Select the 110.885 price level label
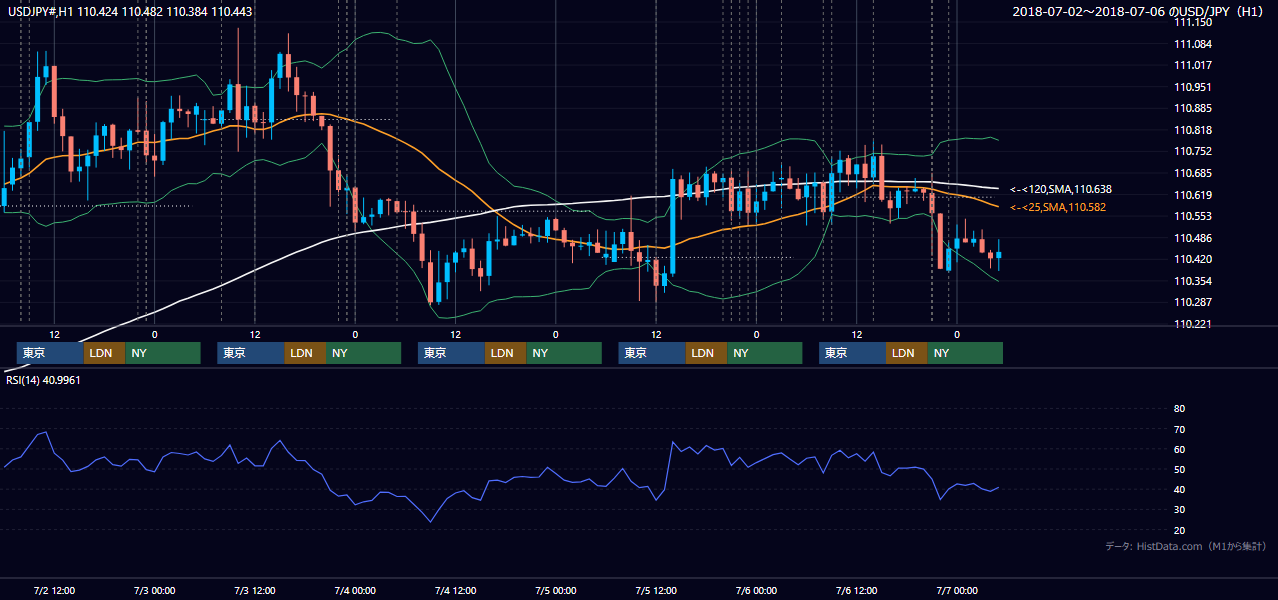The height and width of the screenshot is (600, 1278). pos(1192,108)
